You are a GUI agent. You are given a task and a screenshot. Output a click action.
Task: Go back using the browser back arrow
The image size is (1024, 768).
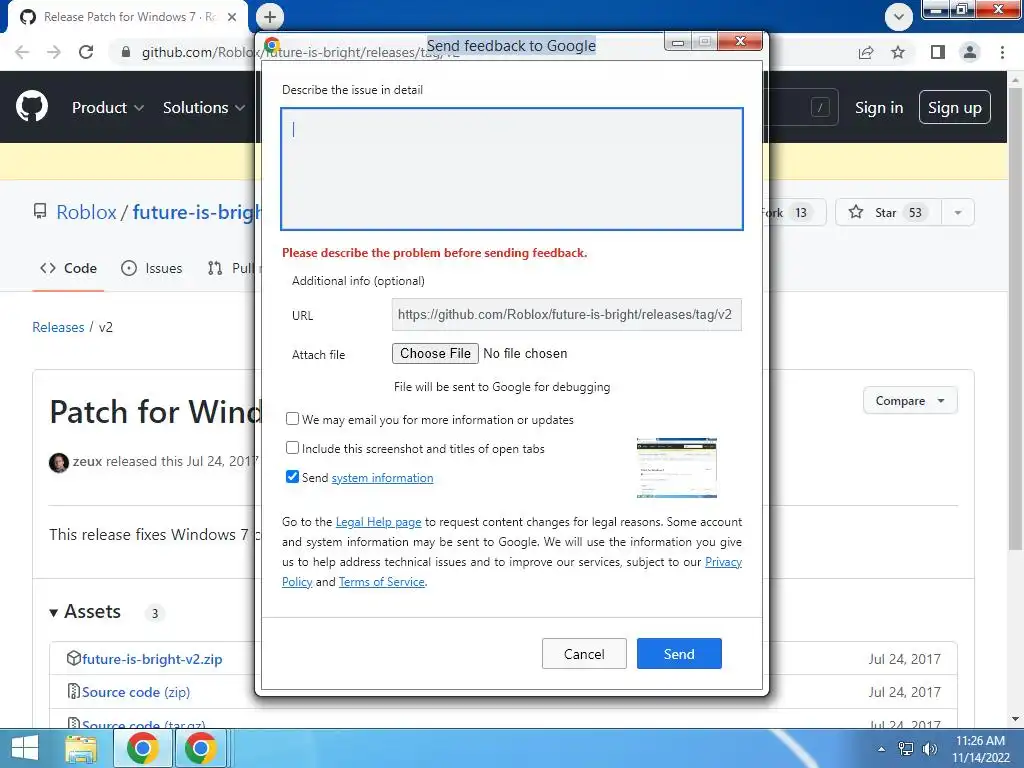click(x=22, y=52)
